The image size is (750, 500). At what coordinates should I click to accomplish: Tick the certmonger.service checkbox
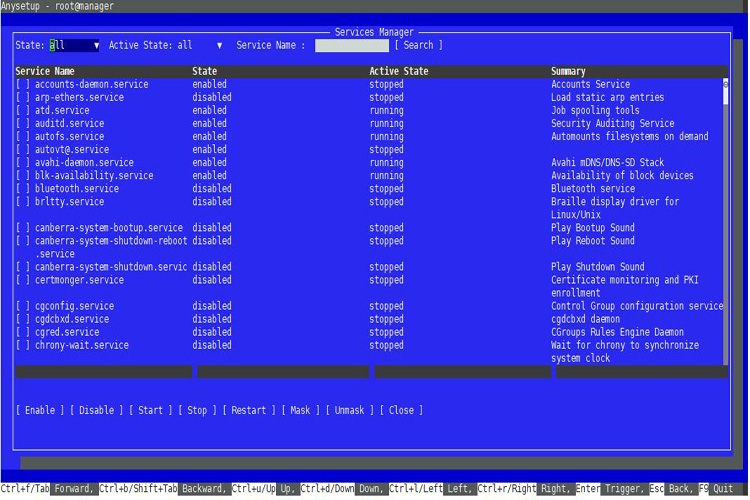pos(22,280)
